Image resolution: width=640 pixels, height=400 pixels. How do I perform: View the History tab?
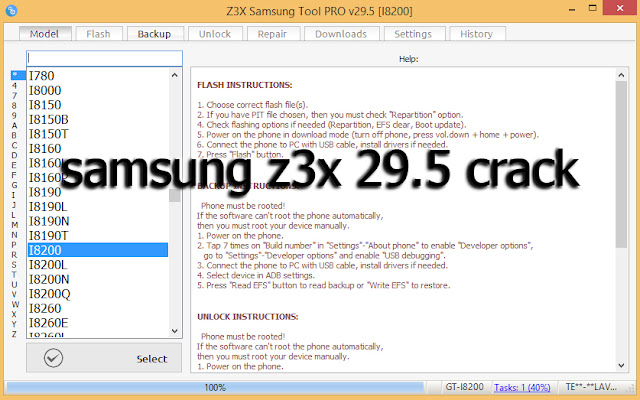[x=476, y=34]
